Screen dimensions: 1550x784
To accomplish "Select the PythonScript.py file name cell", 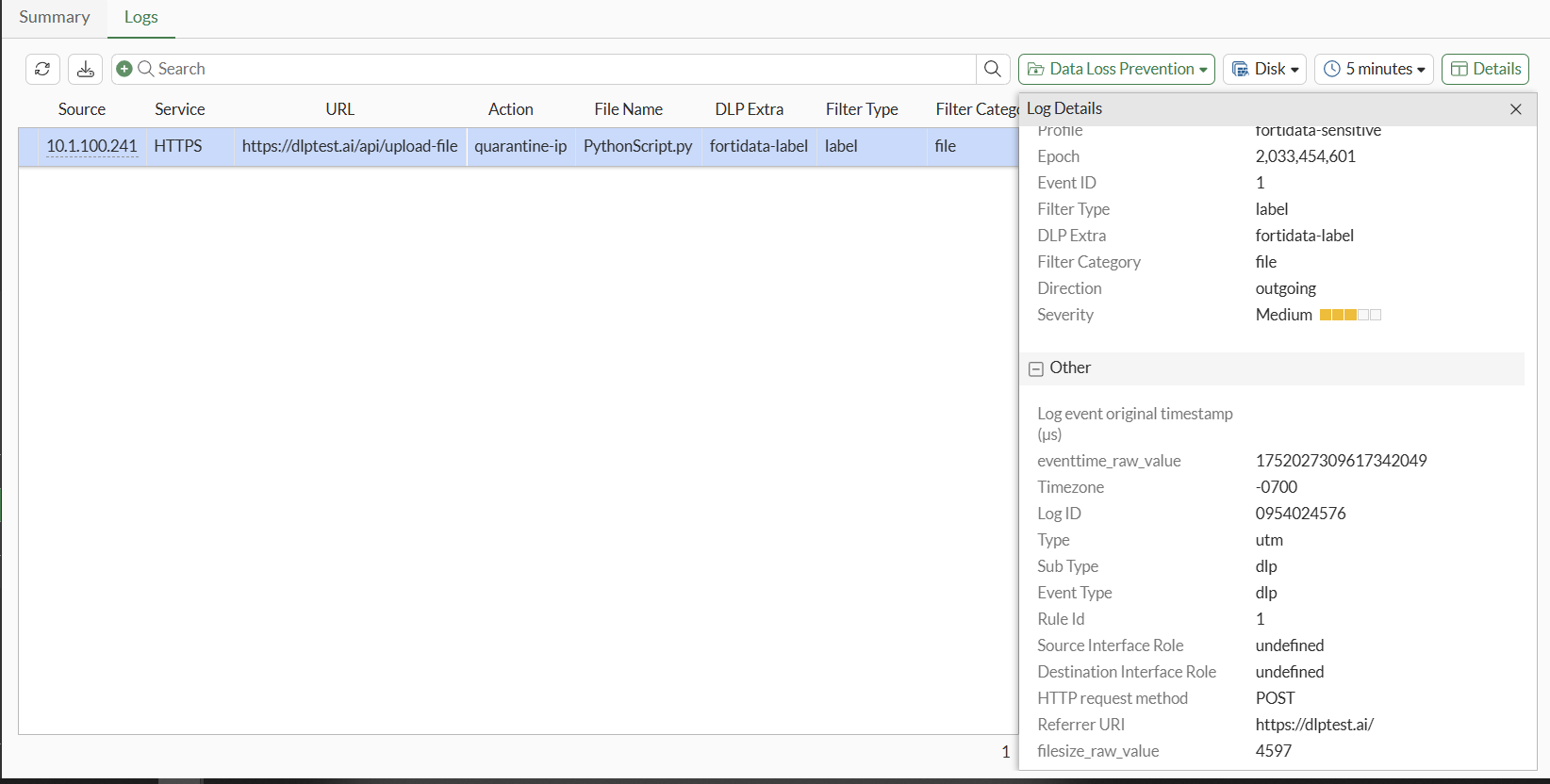I will pos(638,146).
